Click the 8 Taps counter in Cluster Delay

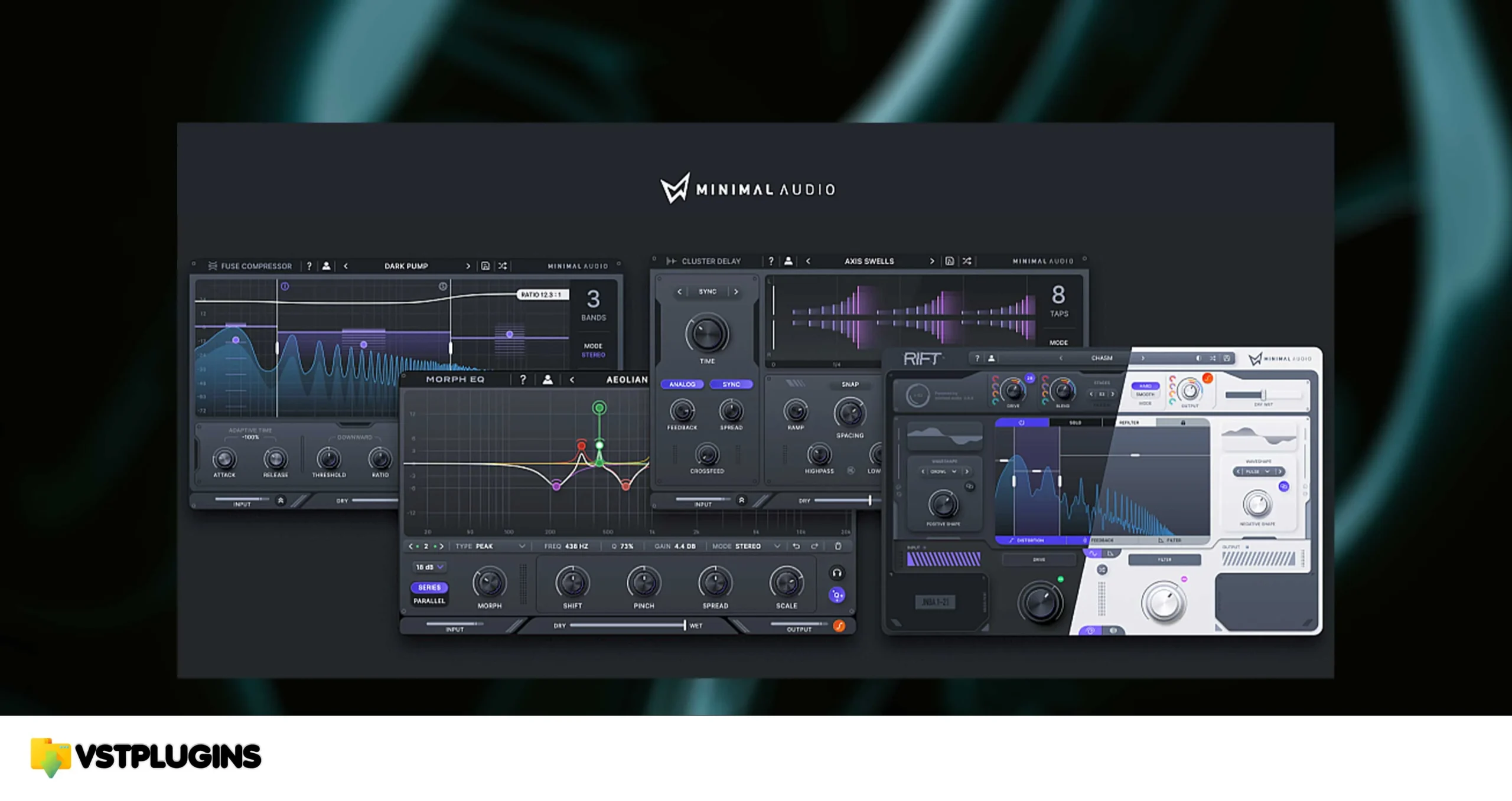point(1058,300)
